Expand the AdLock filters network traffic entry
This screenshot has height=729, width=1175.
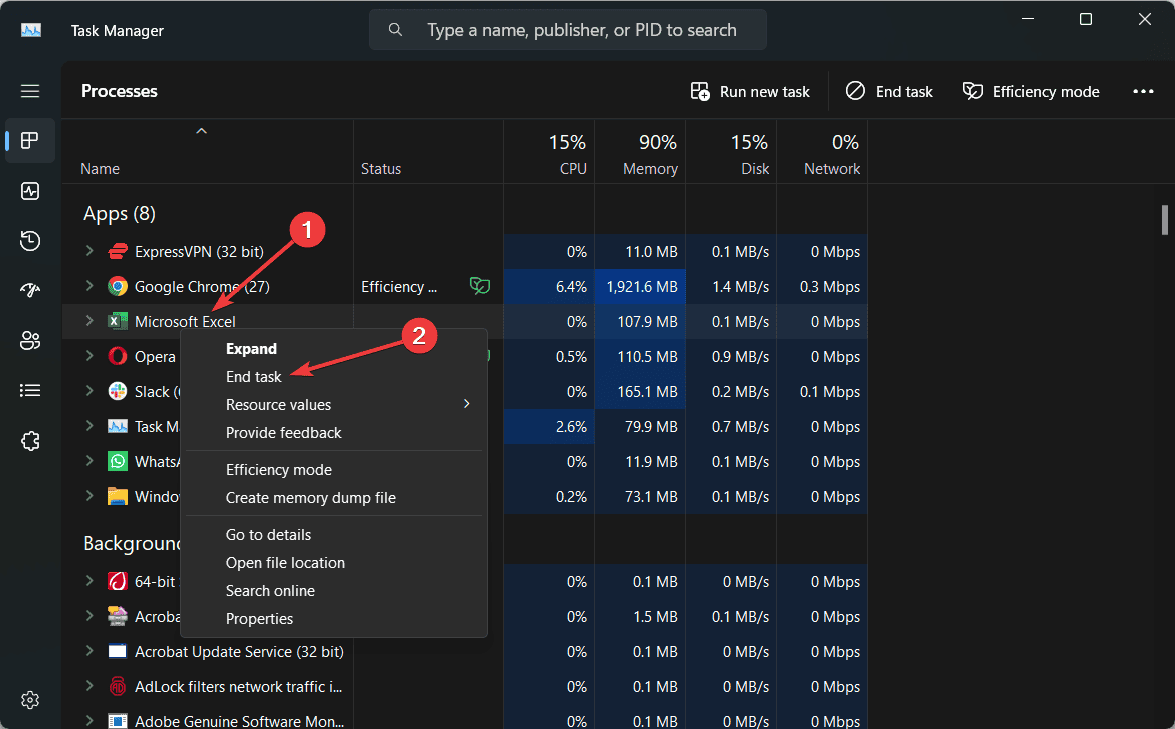89,686
